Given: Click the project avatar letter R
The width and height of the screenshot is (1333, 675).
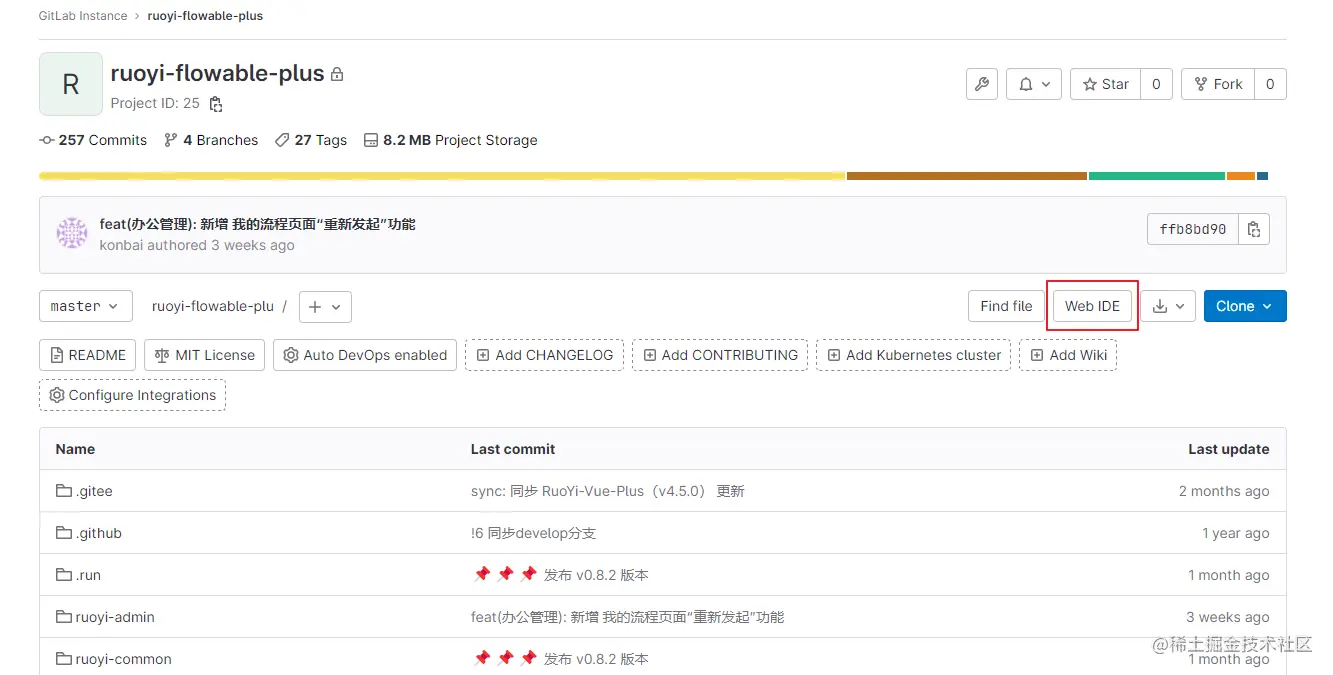Looking at the screenshot, I should coord(71,84).
